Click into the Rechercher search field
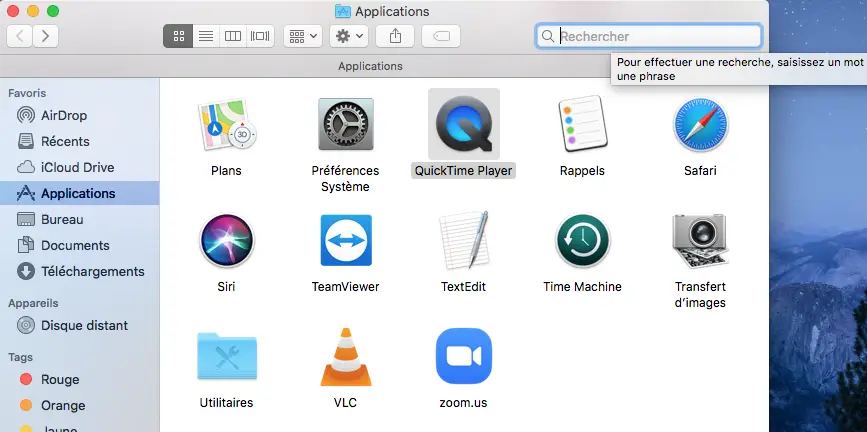This screenshot has width=867, height=432. click(649, 37)
